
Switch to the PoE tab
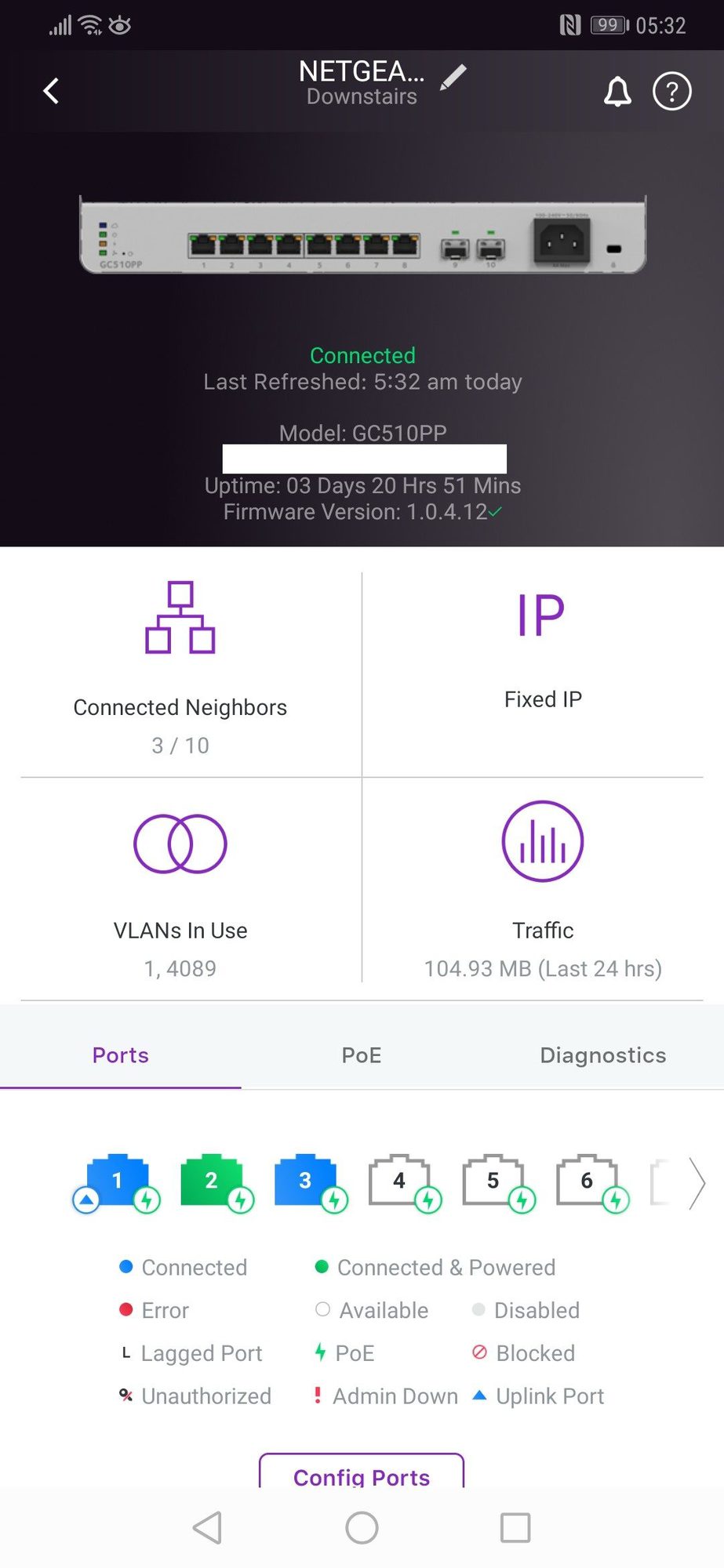click(361, 1055)
